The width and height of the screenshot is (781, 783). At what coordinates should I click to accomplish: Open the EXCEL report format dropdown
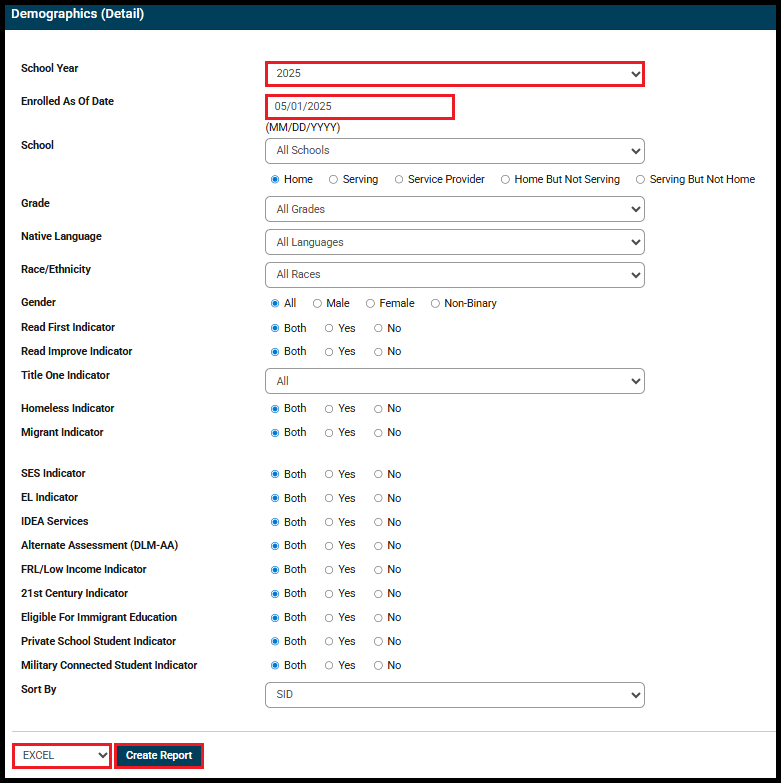[62, 756]
